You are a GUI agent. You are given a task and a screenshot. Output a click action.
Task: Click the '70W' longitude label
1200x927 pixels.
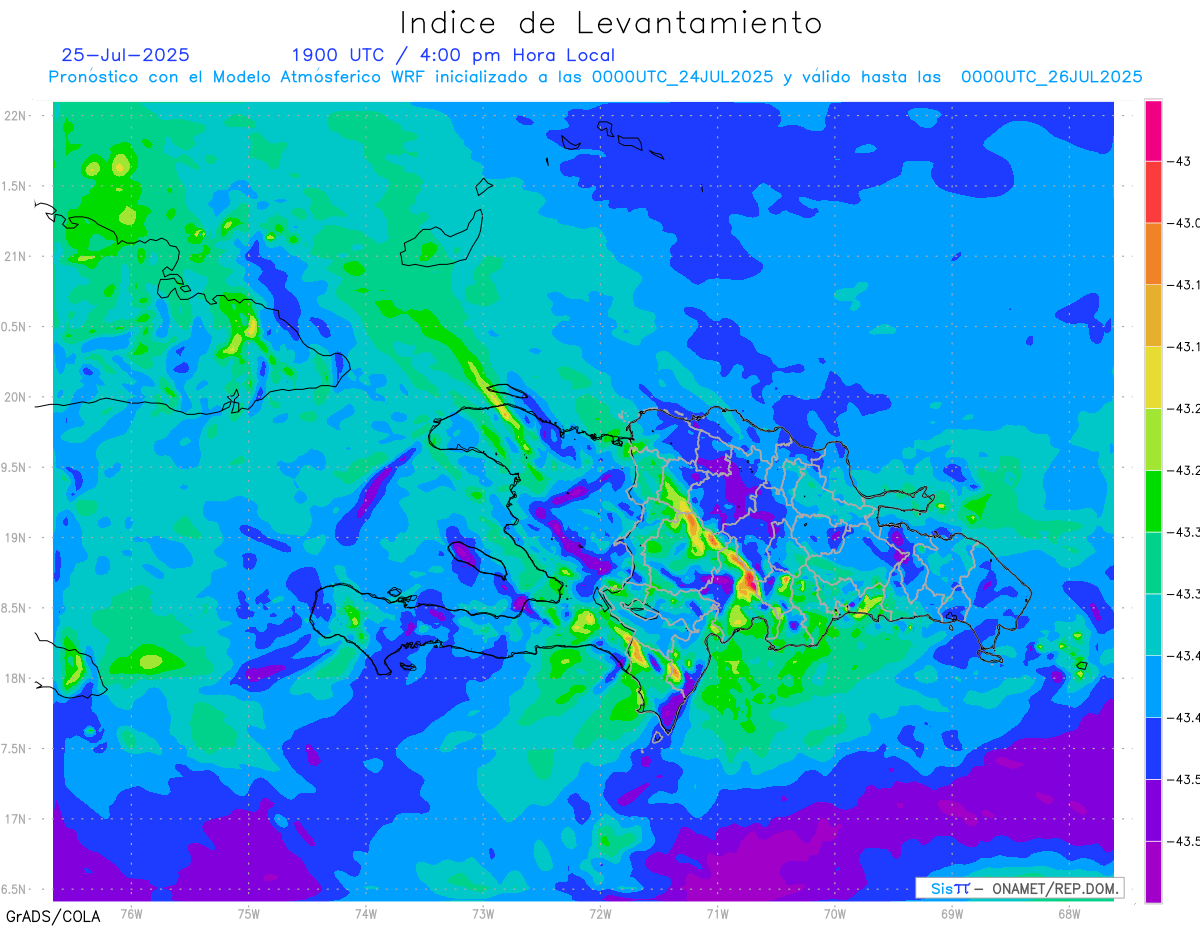tap(835, 913)
